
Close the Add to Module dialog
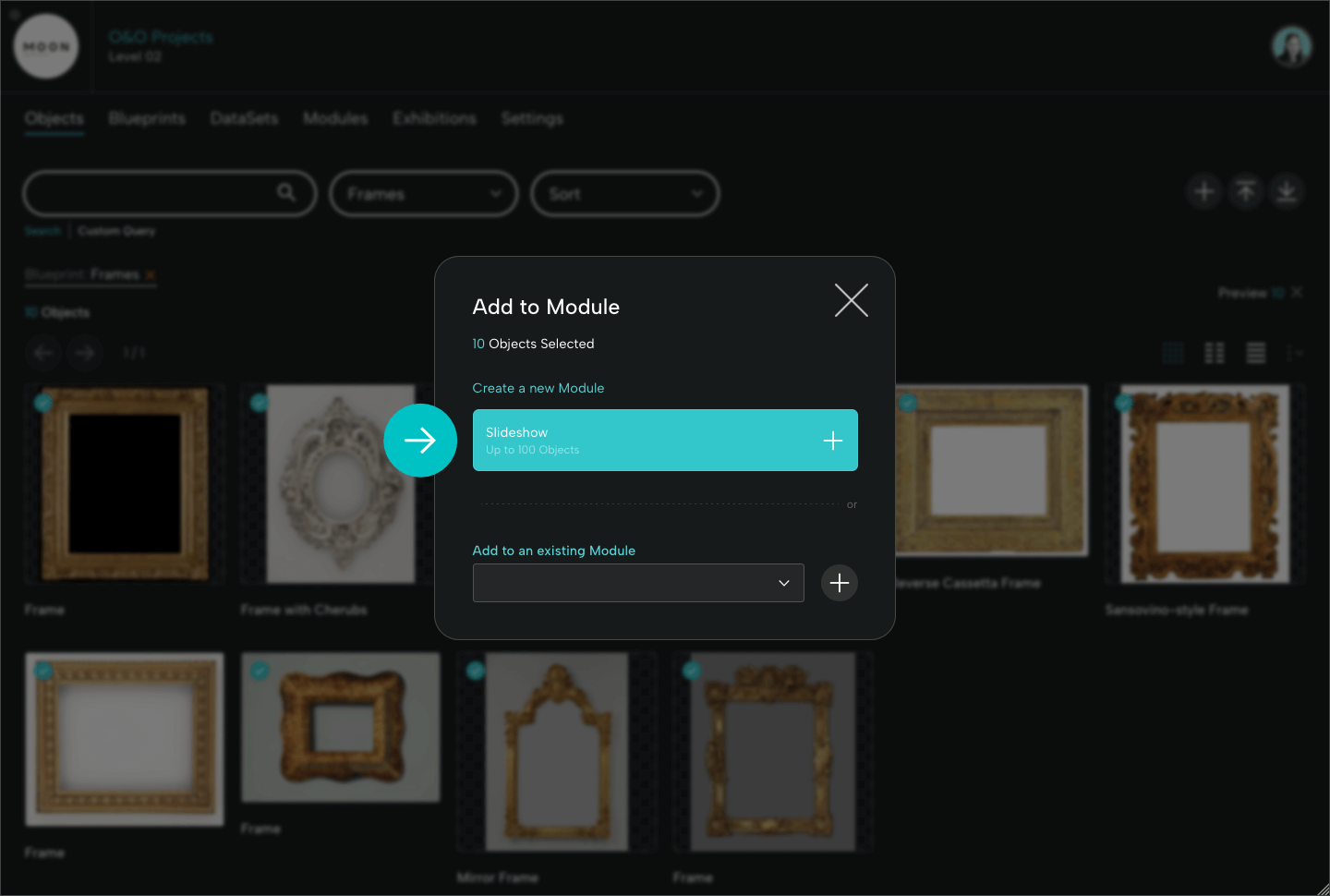pyautogui.click(x=851, y=300)
